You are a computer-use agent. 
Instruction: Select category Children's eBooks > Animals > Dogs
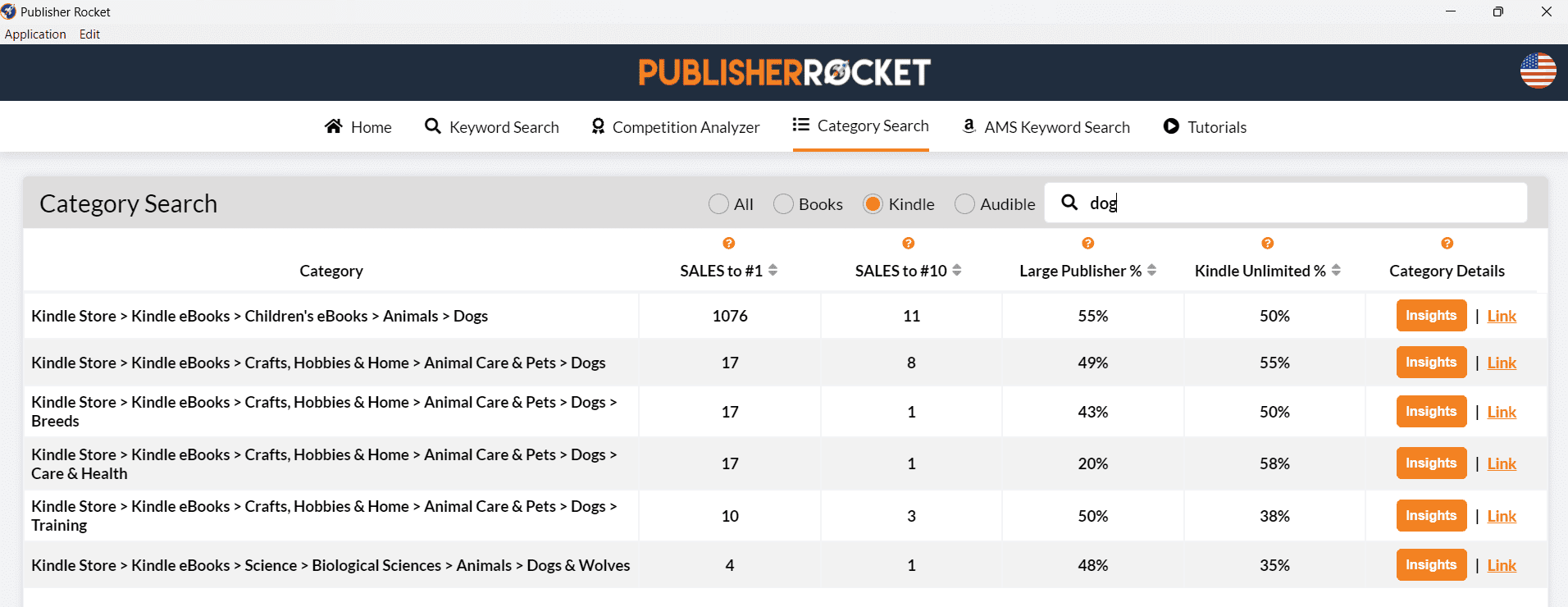(259, 316)
